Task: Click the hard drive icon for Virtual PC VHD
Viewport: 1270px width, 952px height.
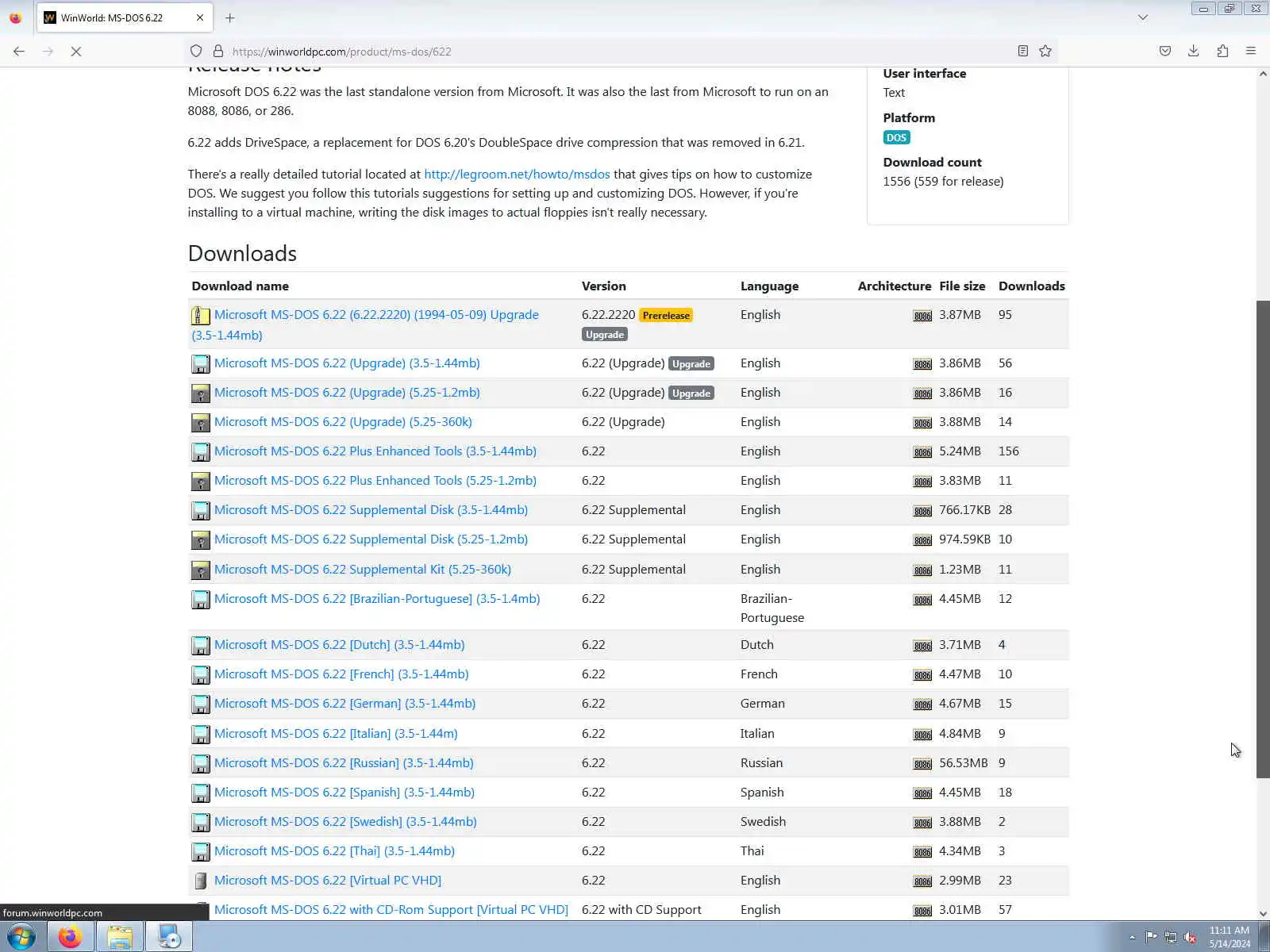Action: click(x=201, y=881)
